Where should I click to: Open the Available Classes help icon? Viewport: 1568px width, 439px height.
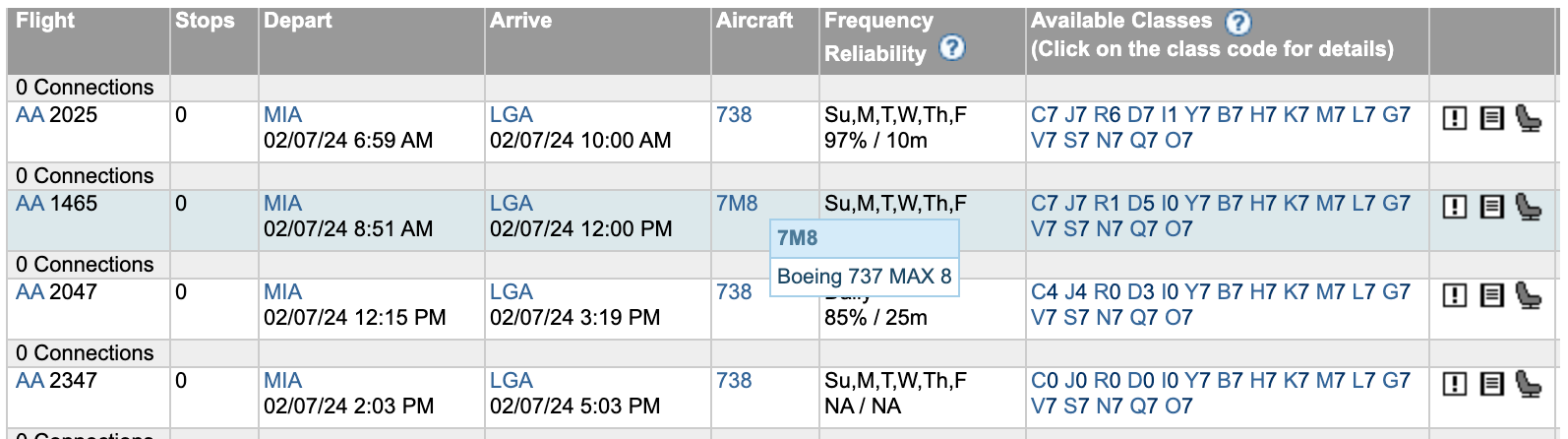[1237, 22]
